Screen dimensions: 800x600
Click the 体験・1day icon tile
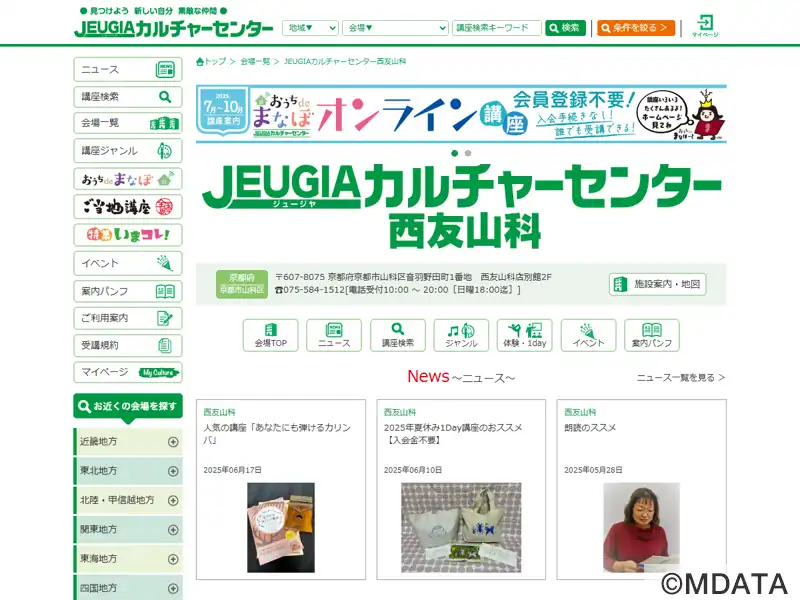tap(524, 335)
